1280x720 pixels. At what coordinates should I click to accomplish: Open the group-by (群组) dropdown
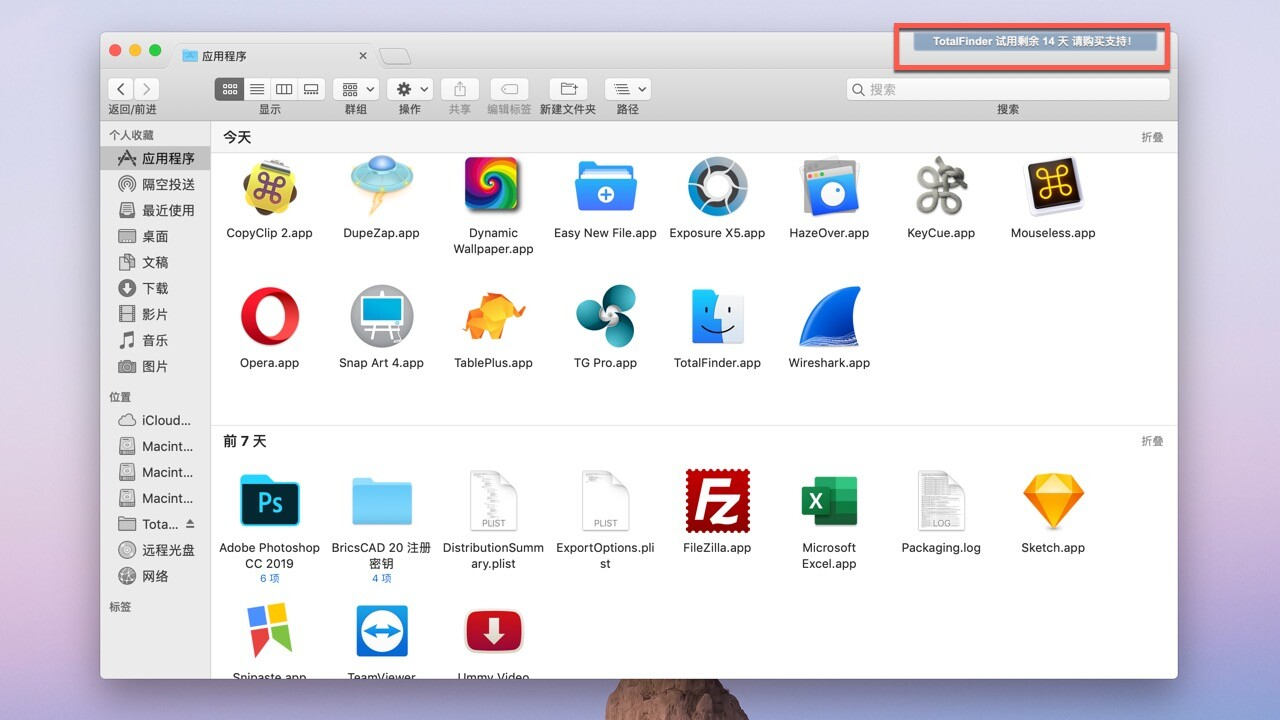(356, 89)
